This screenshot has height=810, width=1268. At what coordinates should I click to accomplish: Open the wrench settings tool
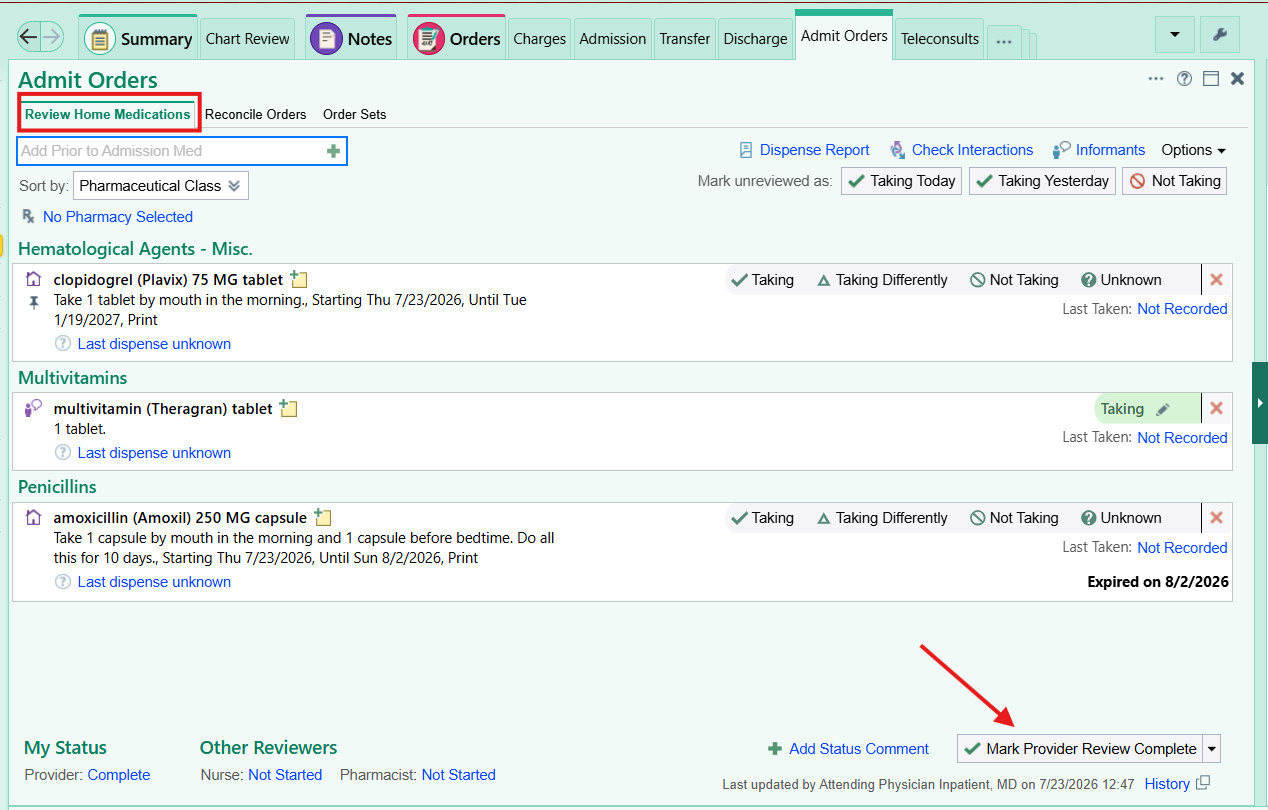click(1219, 35)
